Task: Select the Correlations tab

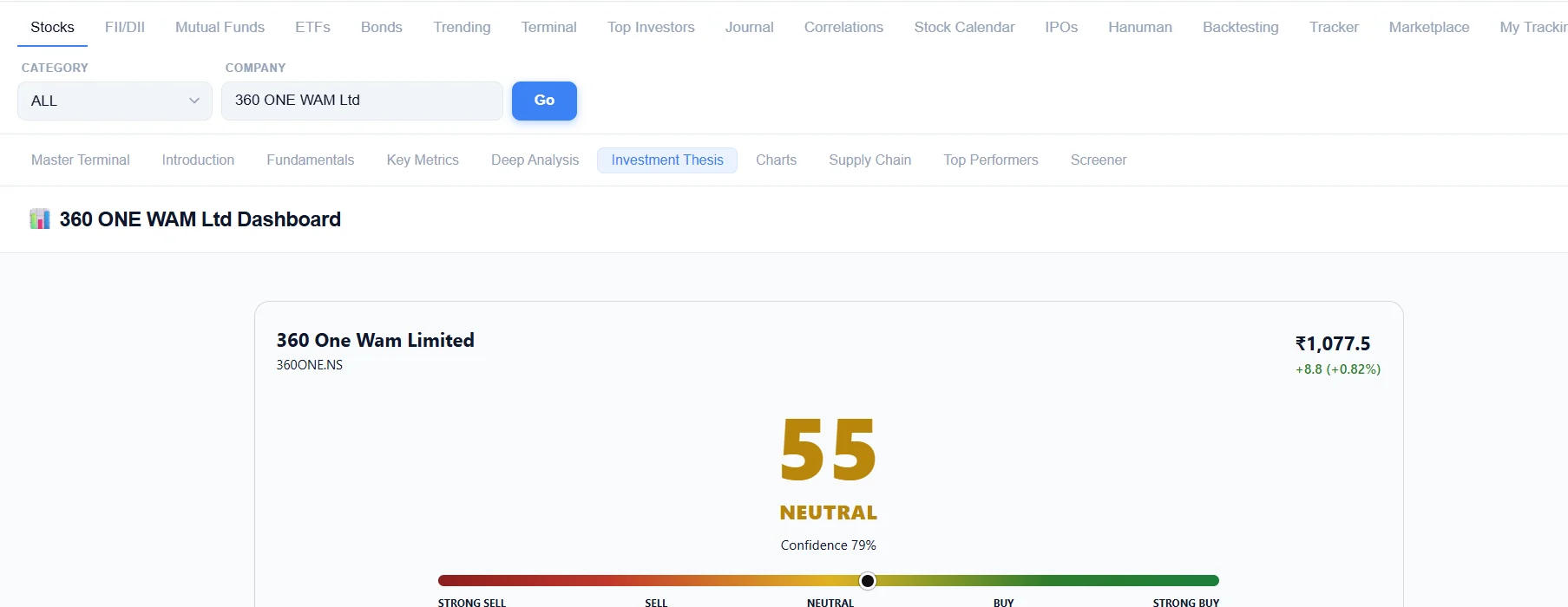Action: 843,27
